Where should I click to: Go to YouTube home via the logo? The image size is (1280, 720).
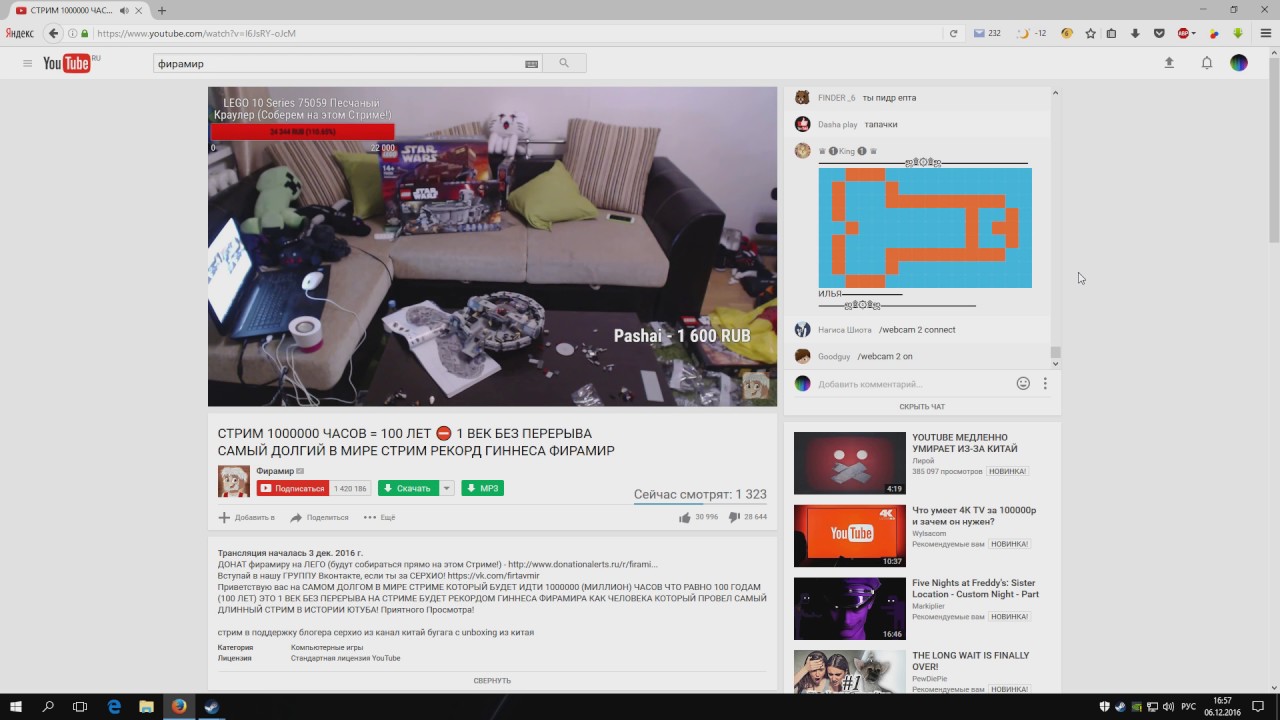pos(70,64)
